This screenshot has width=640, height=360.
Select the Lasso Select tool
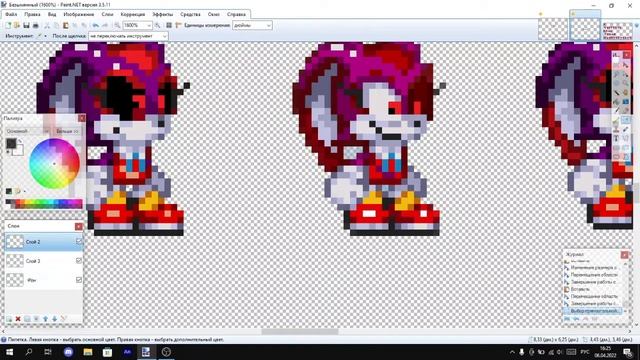coord(616,75)
